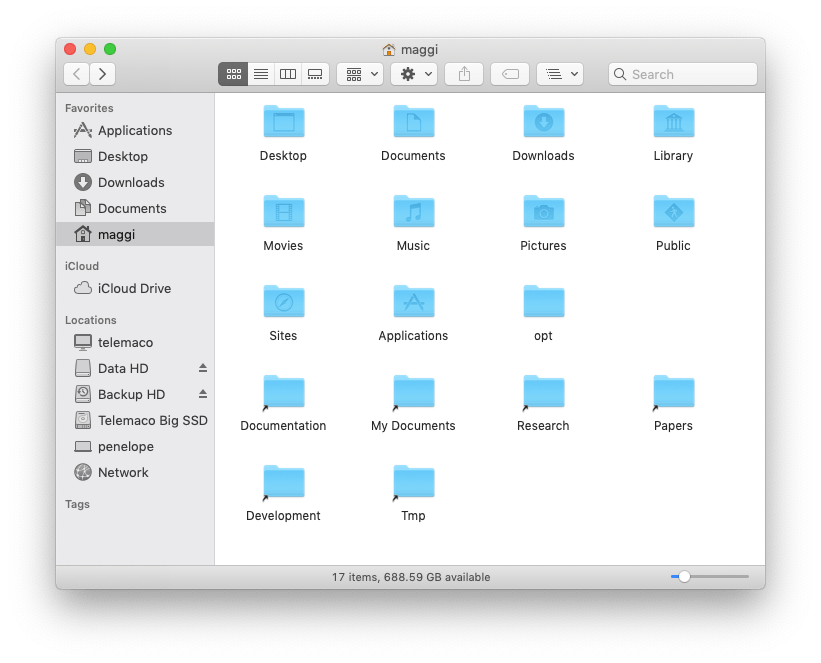Select gallery view button

point(315,74)
